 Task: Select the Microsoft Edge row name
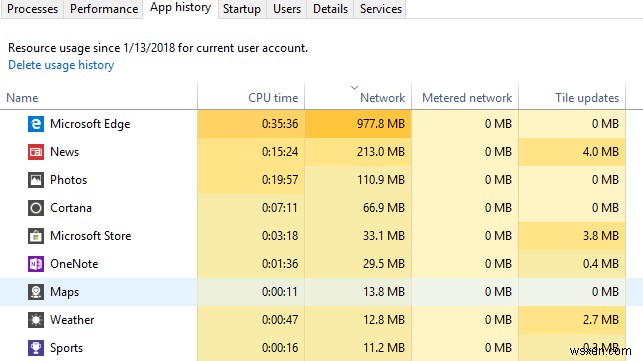click(x=90, y=124)
